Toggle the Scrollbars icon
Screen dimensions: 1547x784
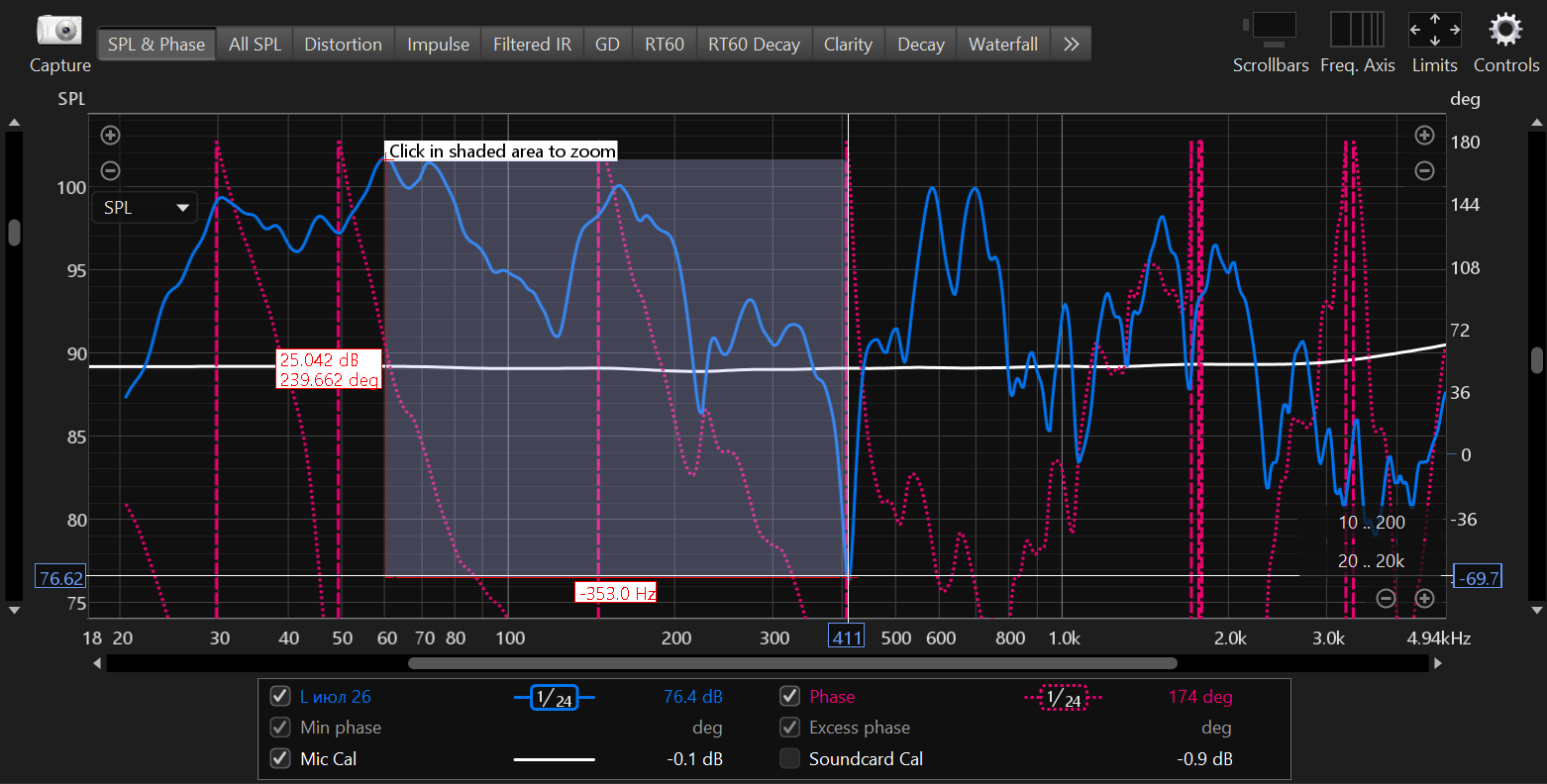[x=1270, y=30]
